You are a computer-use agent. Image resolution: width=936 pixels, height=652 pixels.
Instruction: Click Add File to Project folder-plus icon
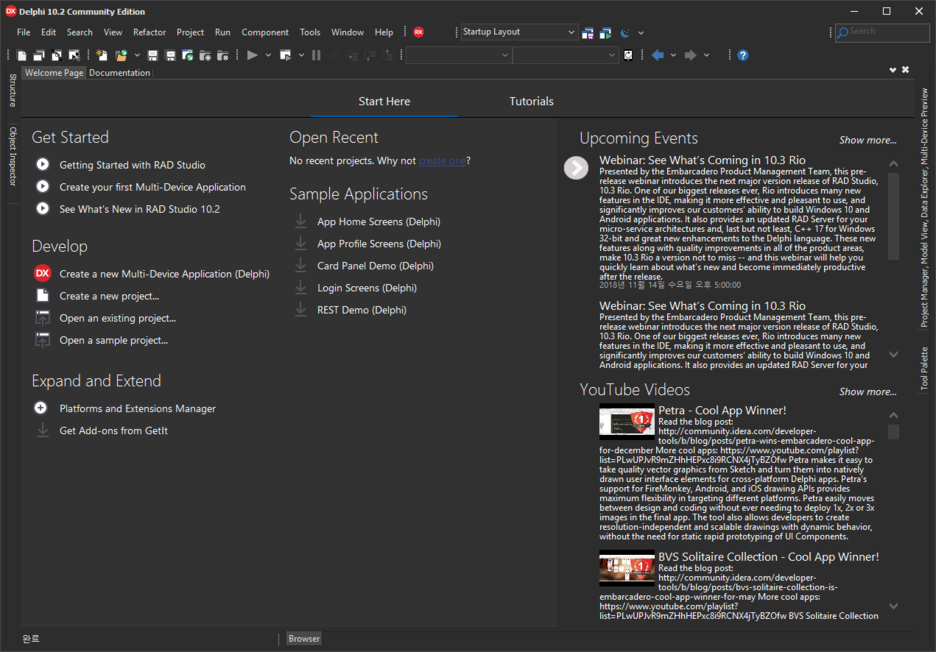tap(205, 56)
